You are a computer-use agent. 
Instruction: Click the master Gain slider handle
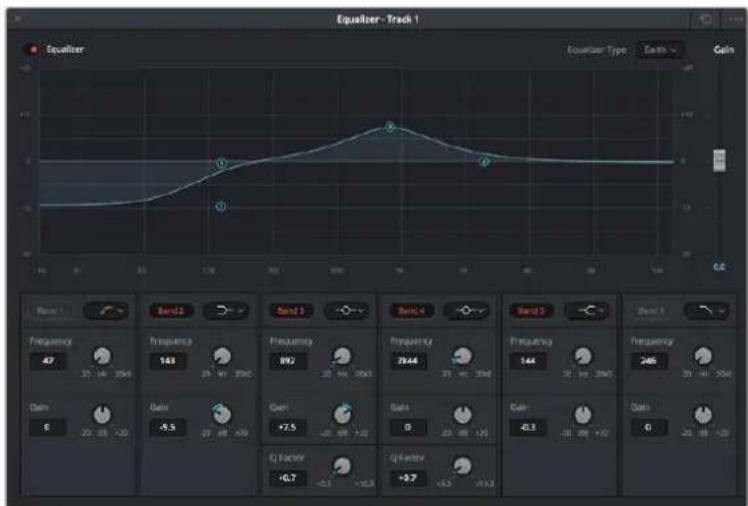pos(719,160)
